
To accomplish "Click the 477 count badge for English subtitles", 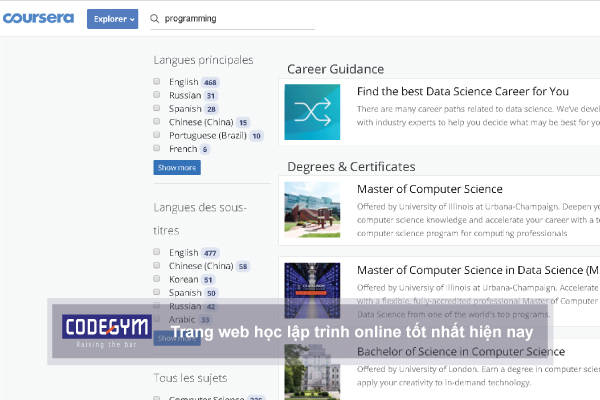I will pos(210,253).
